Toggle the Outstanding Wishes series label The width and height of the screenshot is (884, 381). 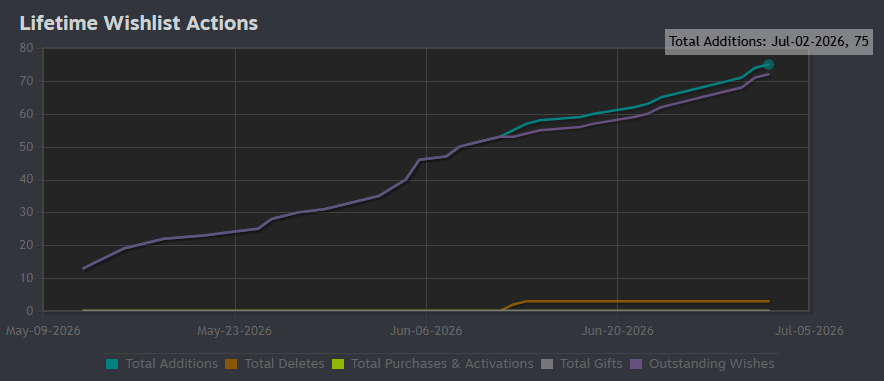711,364
